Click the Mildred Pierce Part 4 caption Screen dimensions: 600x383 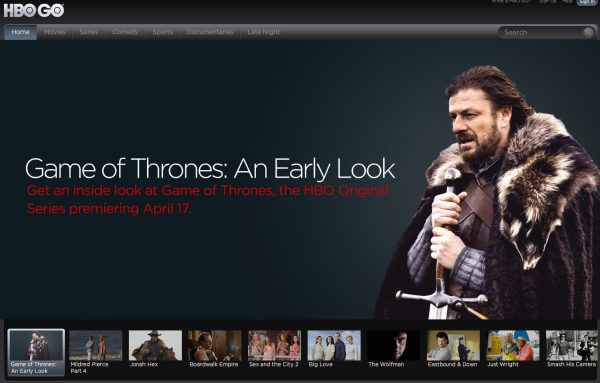pyautogui.click(x=90, y=368)
